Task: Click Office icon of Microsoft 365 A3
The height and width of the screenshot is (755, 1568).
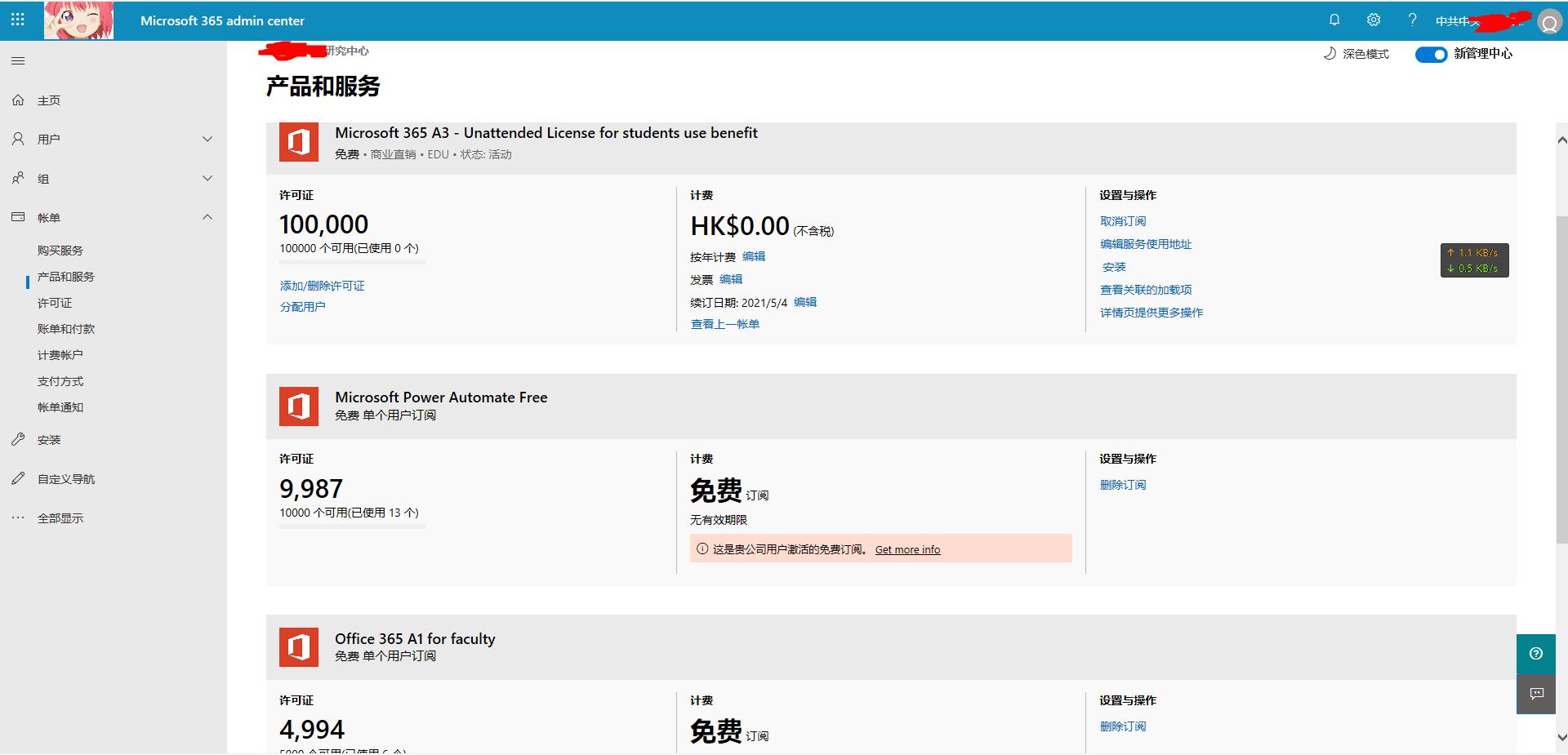Action: pos(299,142)
